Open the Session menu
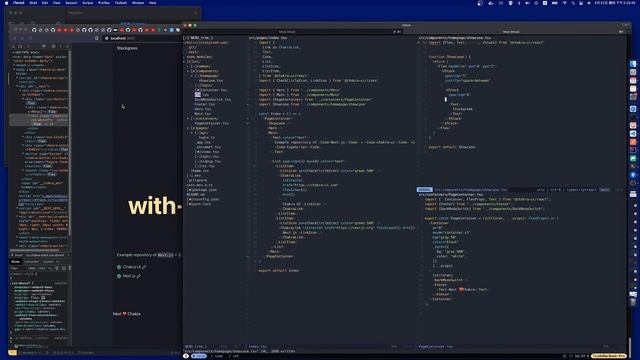This screenshot has height=360, width=640. pyautogui.click(x=71, y=3)
